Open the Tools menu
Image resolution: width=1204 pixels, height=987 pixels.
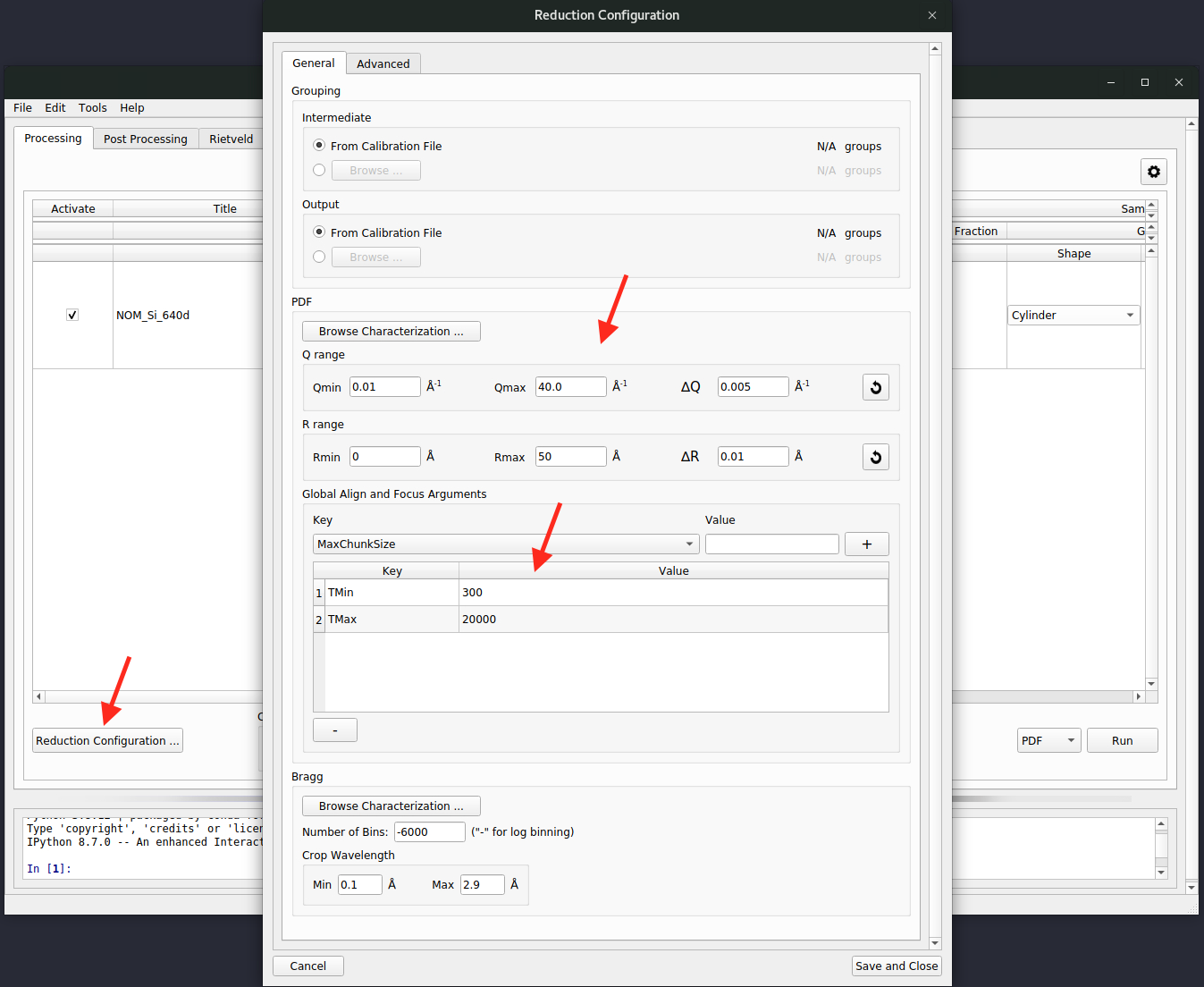pos(92,108)
